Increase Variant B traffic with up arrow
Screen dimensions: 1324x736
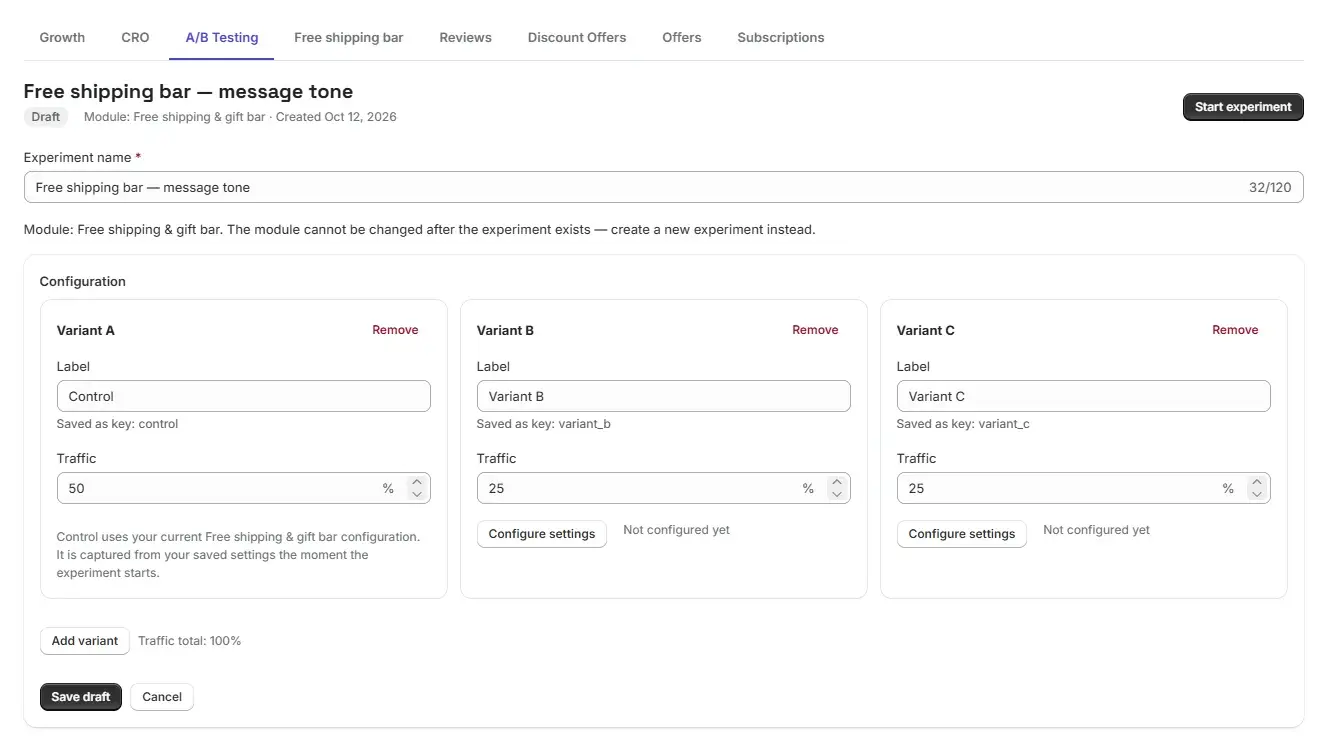pos(837,482)
